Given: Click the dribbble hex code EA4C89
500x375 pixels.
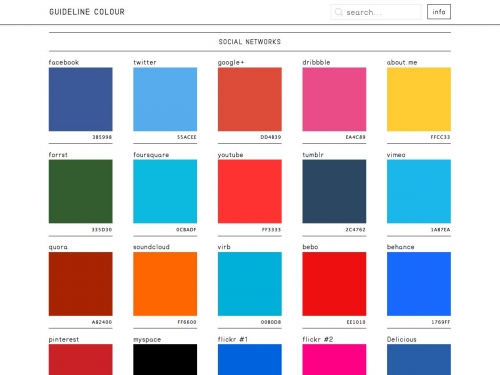Looking at the screenshot, I should point(355,137).
